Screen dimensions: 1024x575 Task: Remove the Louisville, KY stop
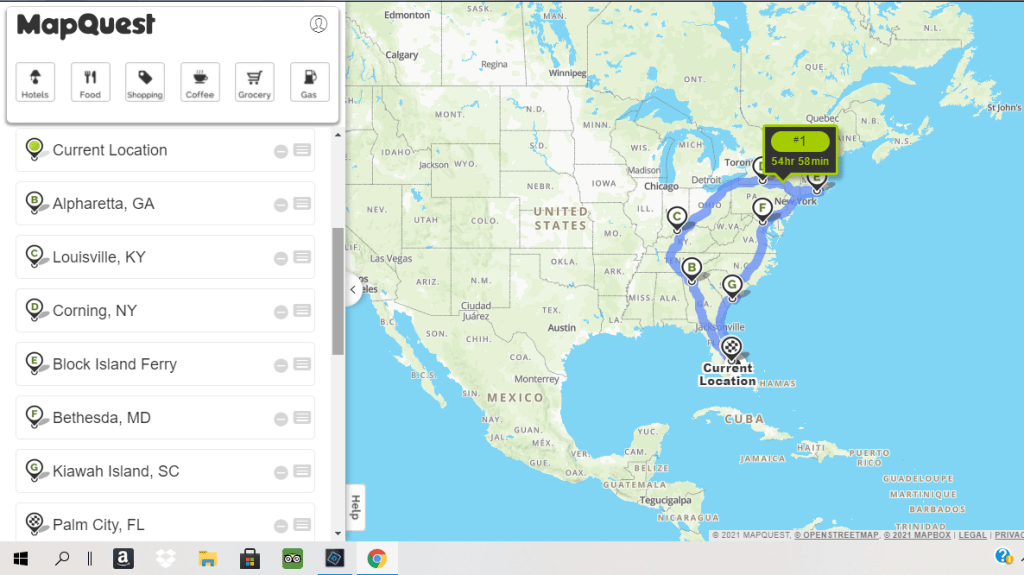(x=281, y=258)
